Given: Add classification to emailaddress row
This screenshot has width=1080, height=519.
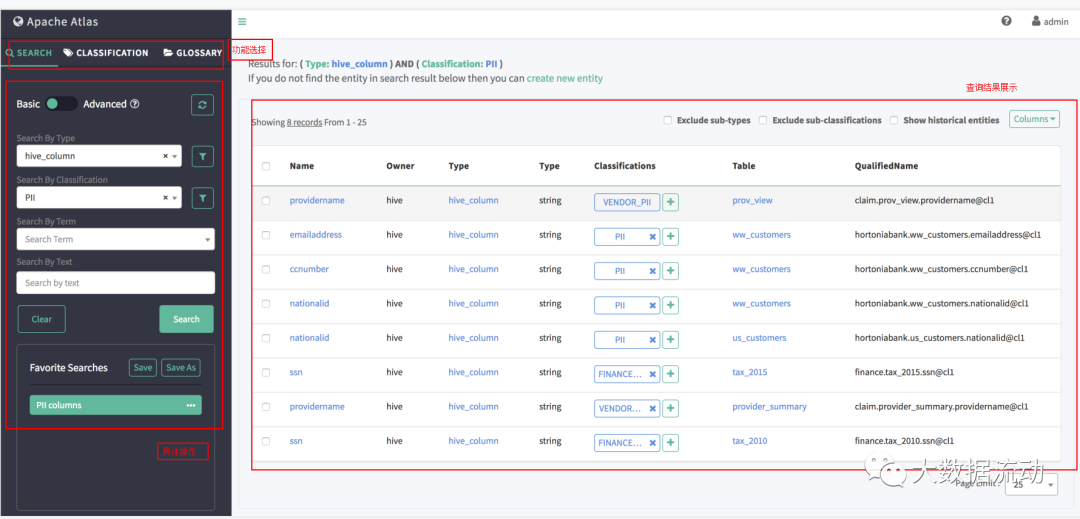Looking at the screenshot, I should point(671,236).
